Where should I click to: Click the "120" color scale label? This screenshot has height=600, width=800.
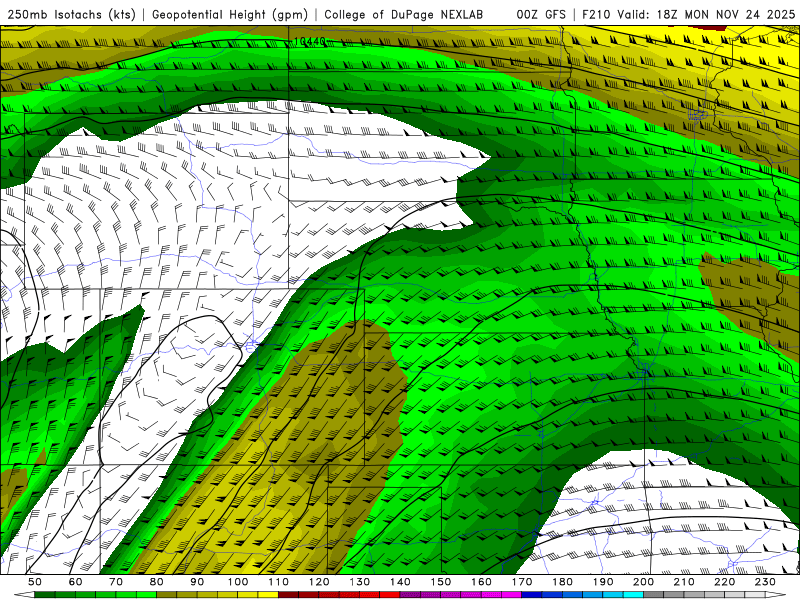[319, 582]
